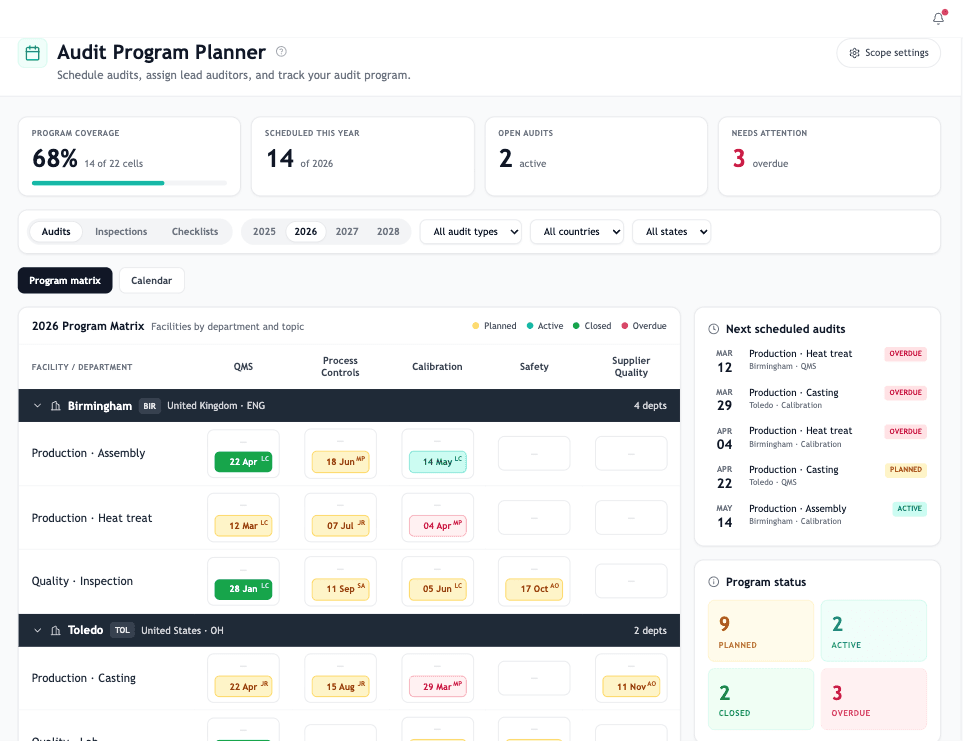Open the All states dropdown
This screenshot has width=963, height=741.
coord(671,232)
